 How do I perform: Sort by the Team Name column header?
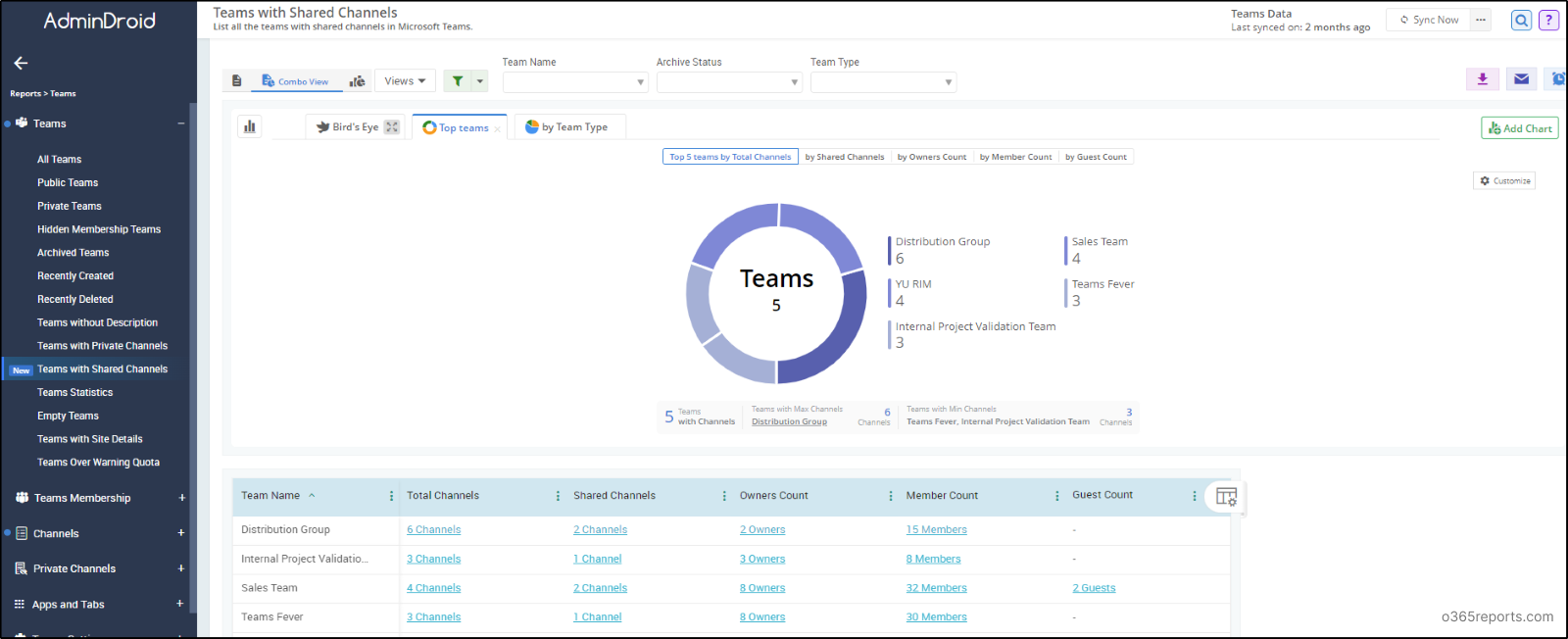coord(270,496)
